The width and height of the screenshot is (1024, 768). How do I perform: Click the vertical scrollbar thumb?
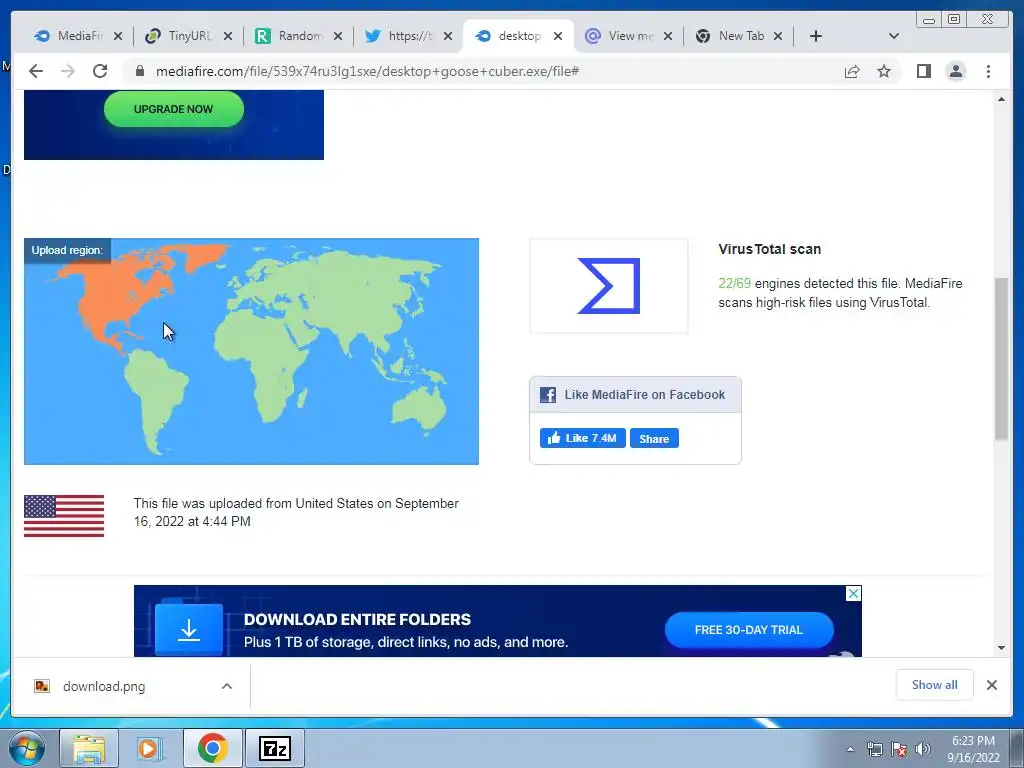click(x=1001, y=359)
